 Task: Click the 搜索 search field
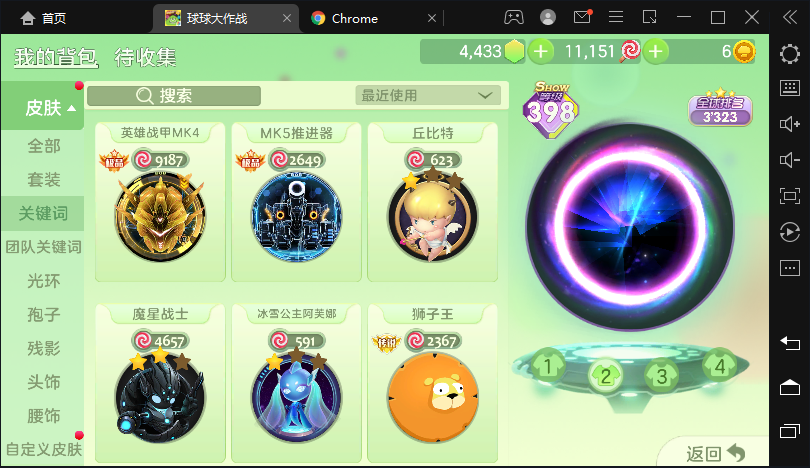click(x=174, y=96)
